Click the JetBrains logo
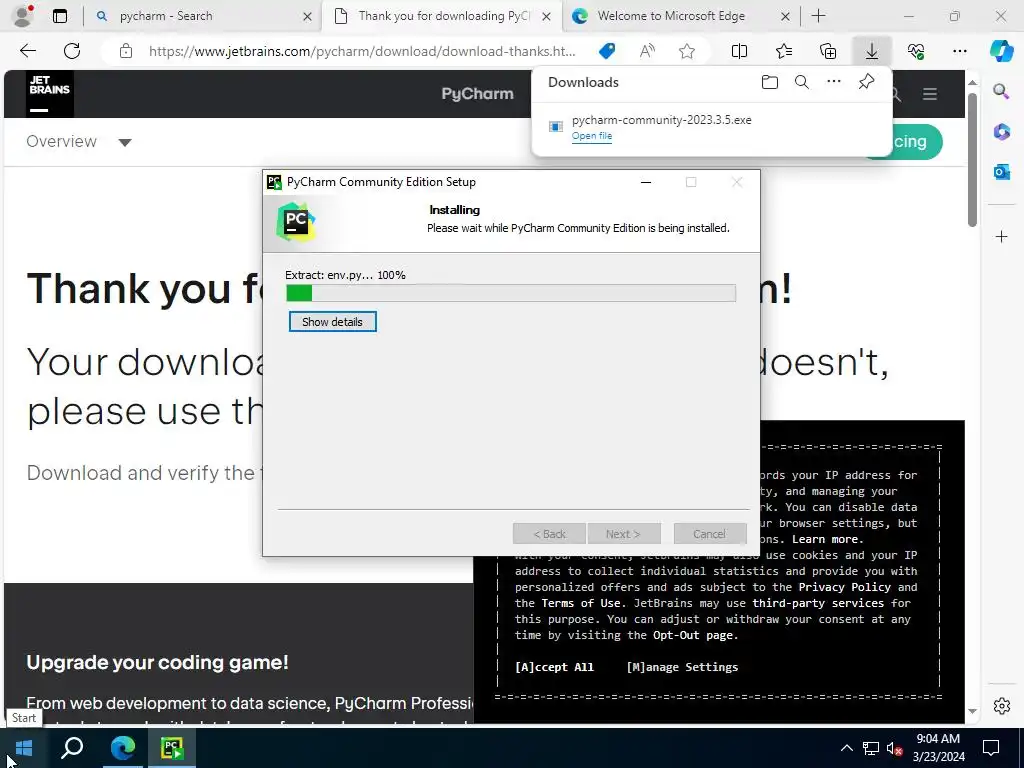Image resolution: width=1024 pixels, height=768 pixels. click(50, 94)
